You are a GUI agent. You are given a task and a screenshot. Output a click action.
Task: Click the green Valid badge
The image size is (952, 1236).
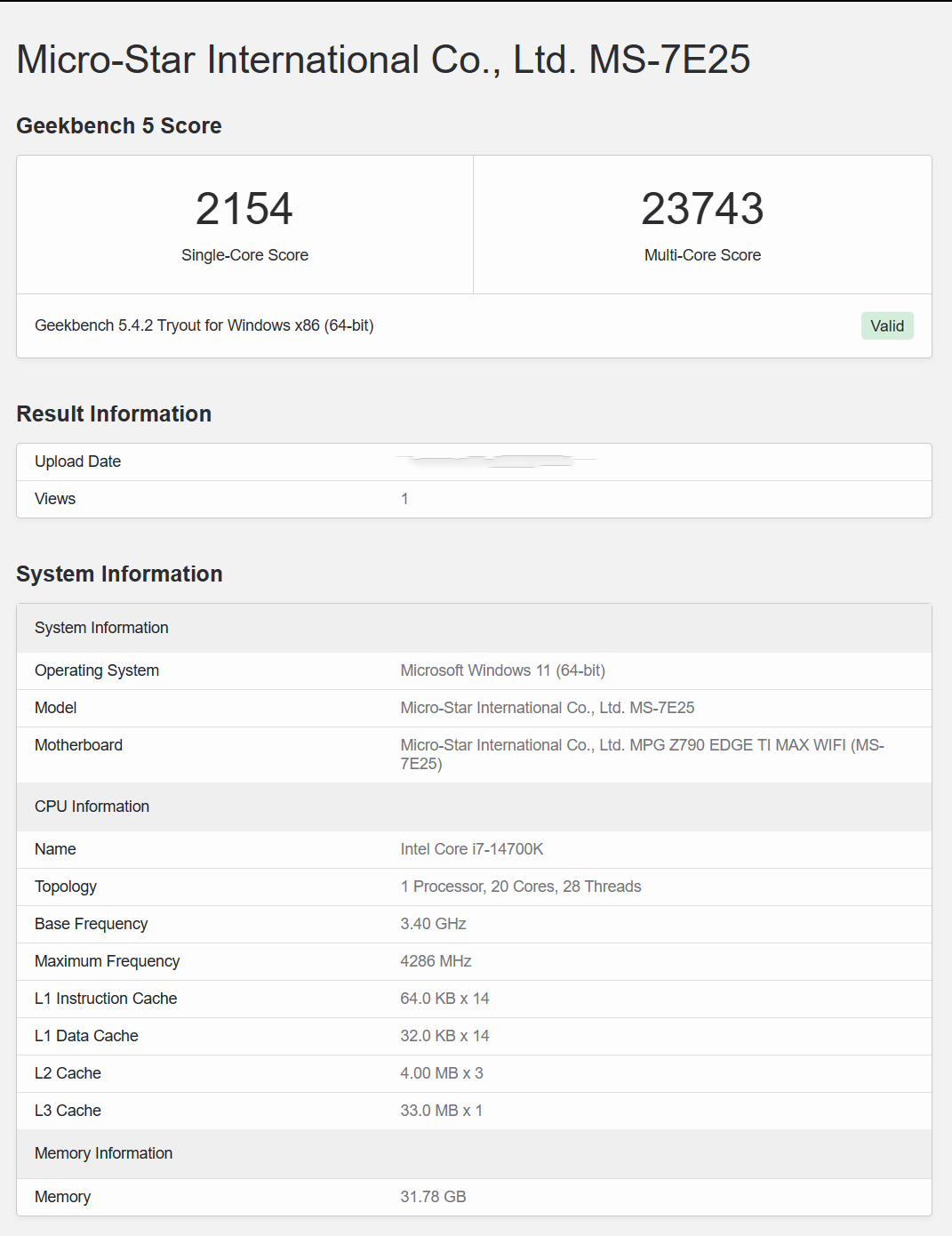886,326
